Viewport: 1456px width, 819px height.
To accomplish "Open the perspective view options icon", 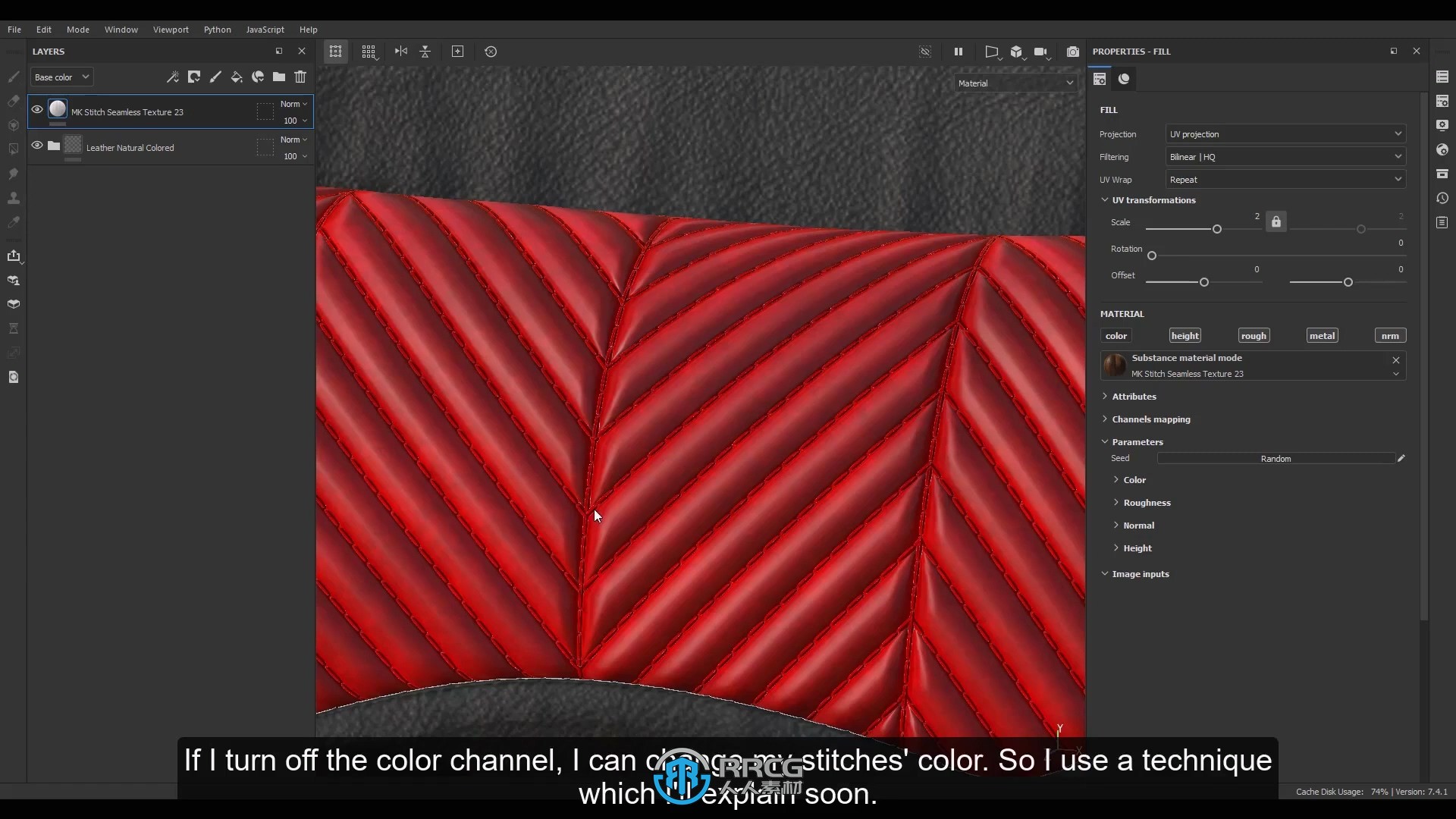I will [x=992, y=52].
